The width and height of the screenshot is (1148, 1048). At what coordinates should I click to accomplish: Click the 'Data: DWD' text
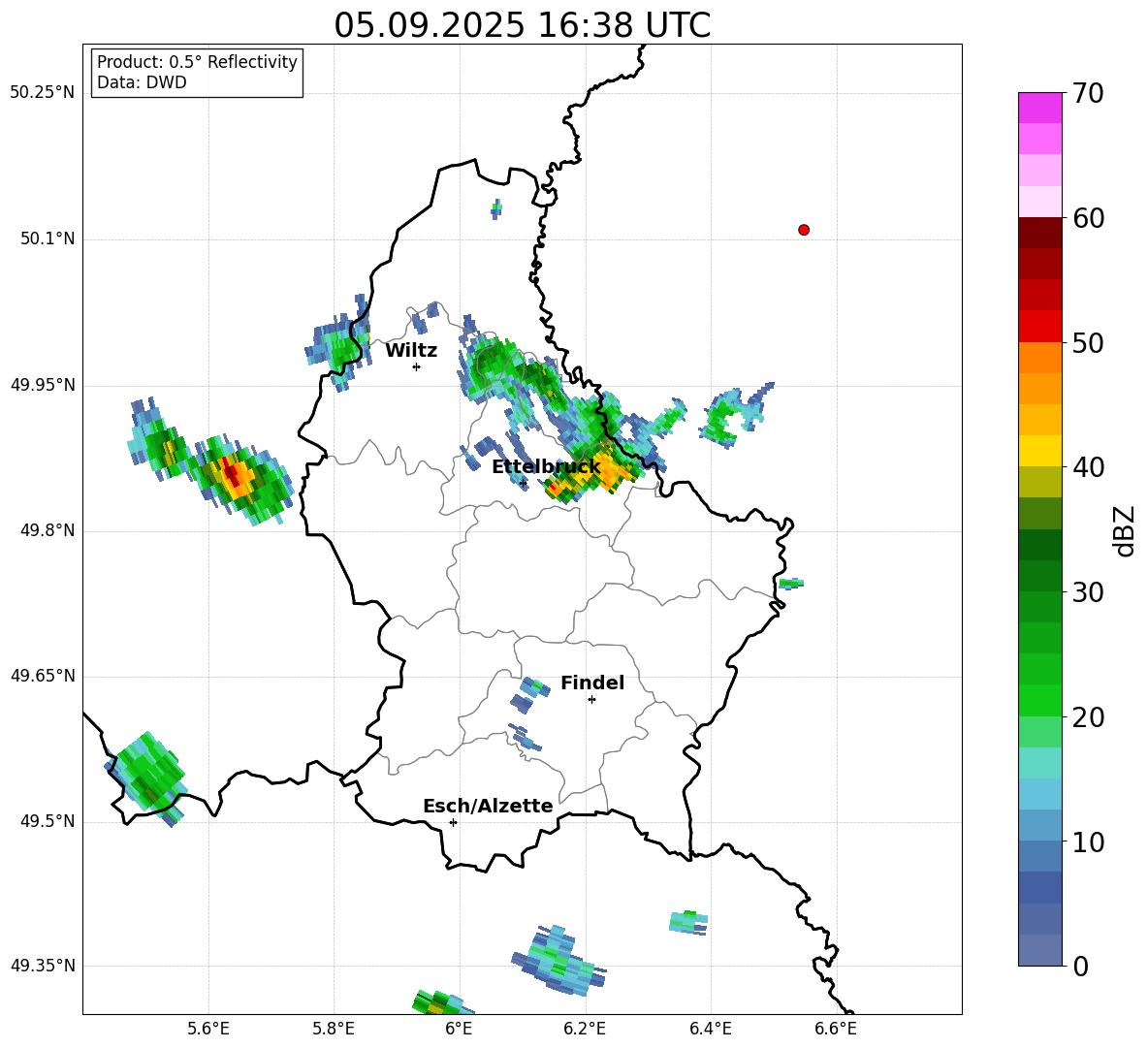point(142,82)
